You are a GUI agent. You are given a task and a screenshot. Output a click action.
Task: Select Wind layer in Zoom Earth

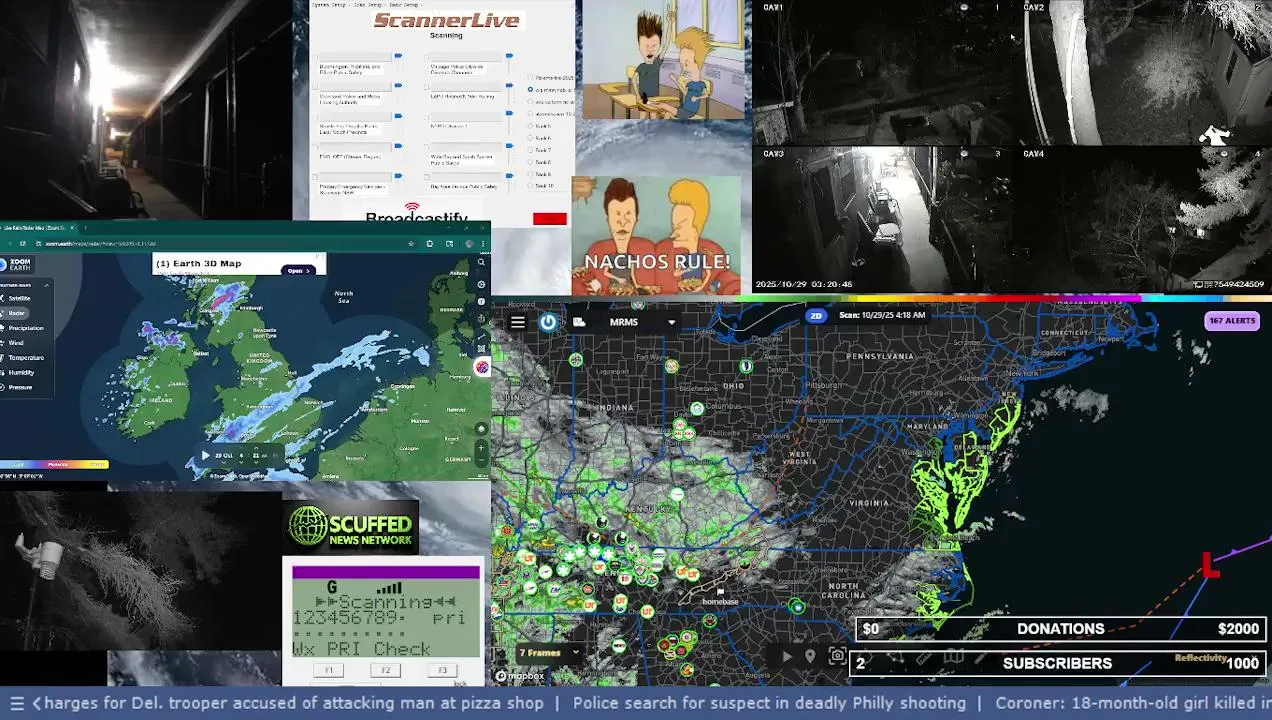coord(15,343)
